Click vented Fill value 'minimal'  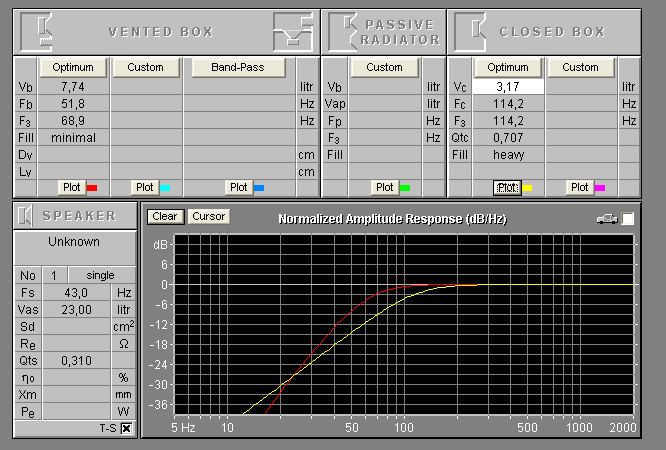(73, 138)
